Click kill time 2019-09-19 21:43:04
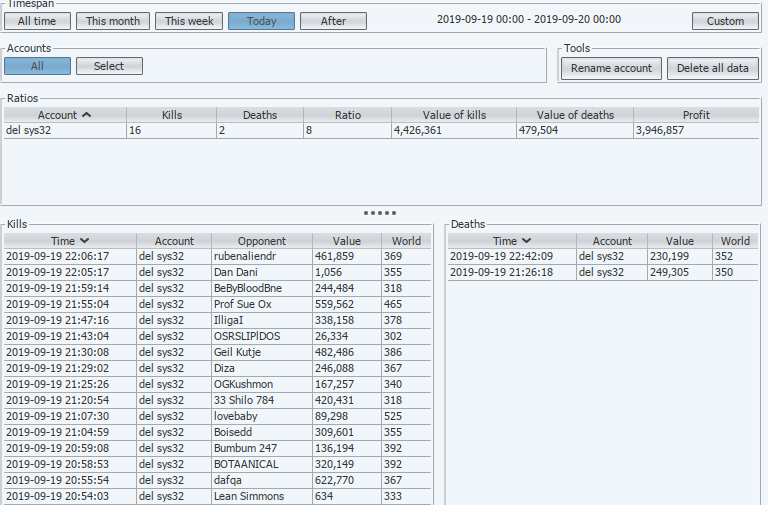The height and width of the screenshot is (505, 768). click(57, 337)
